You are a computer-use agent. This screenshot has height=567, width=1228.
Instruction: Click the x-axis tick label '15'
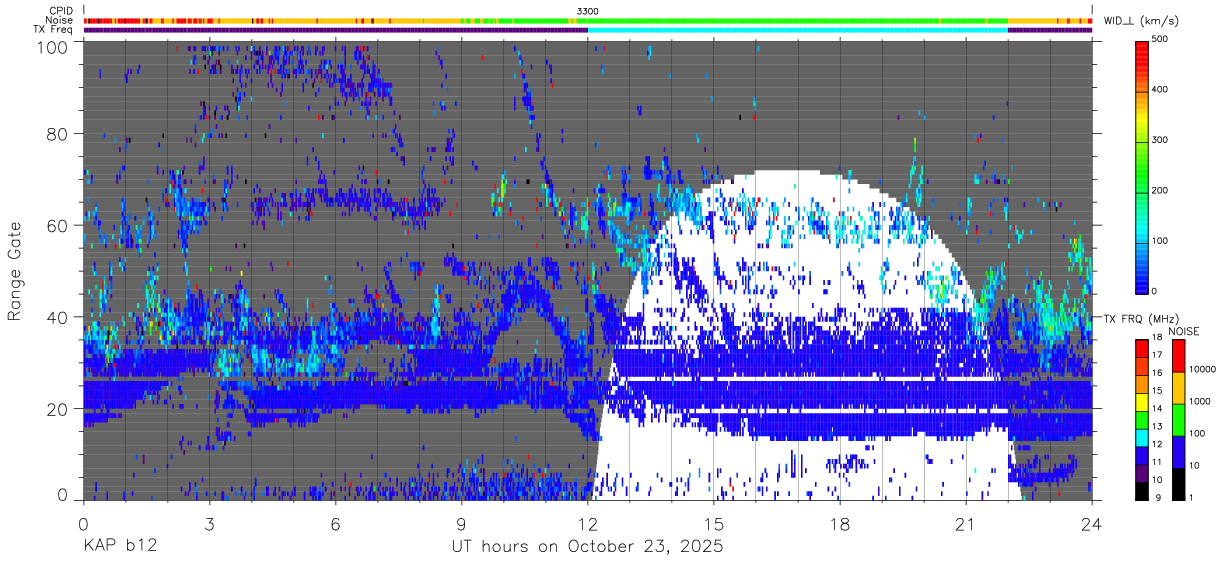coord(714,524)
